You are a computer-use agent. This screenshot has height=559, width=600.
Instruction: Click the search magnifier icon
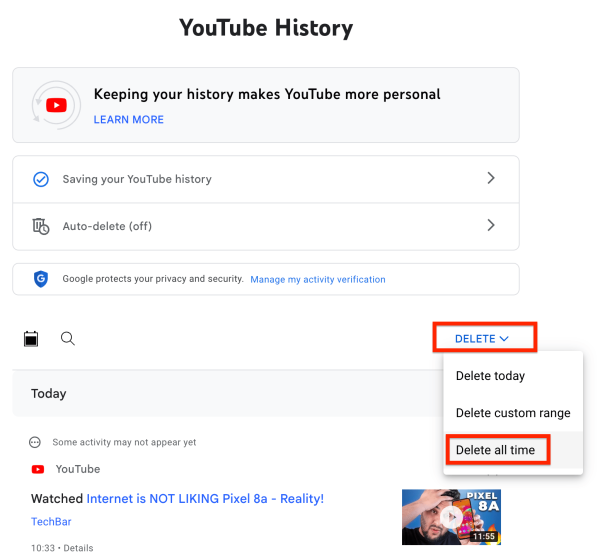[x=68, y=339]
